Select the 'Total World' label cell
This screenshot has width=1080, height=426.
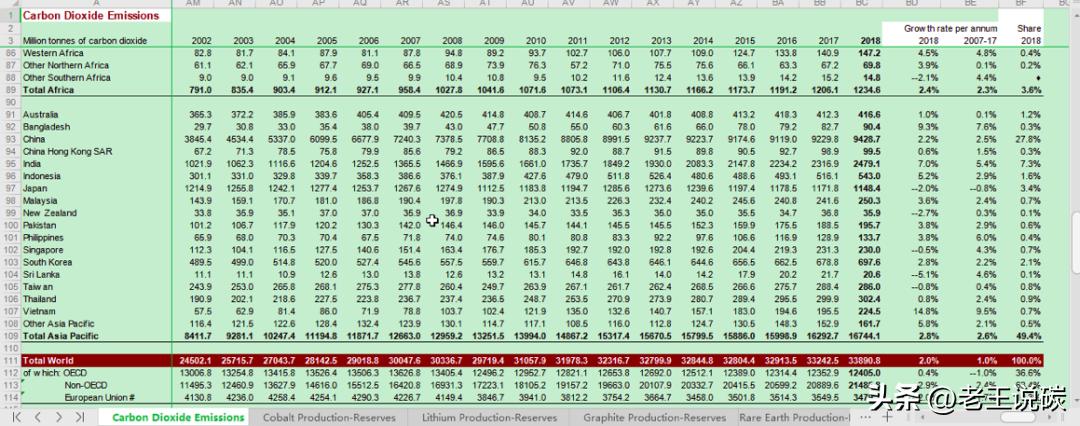(x=96, y=361)
